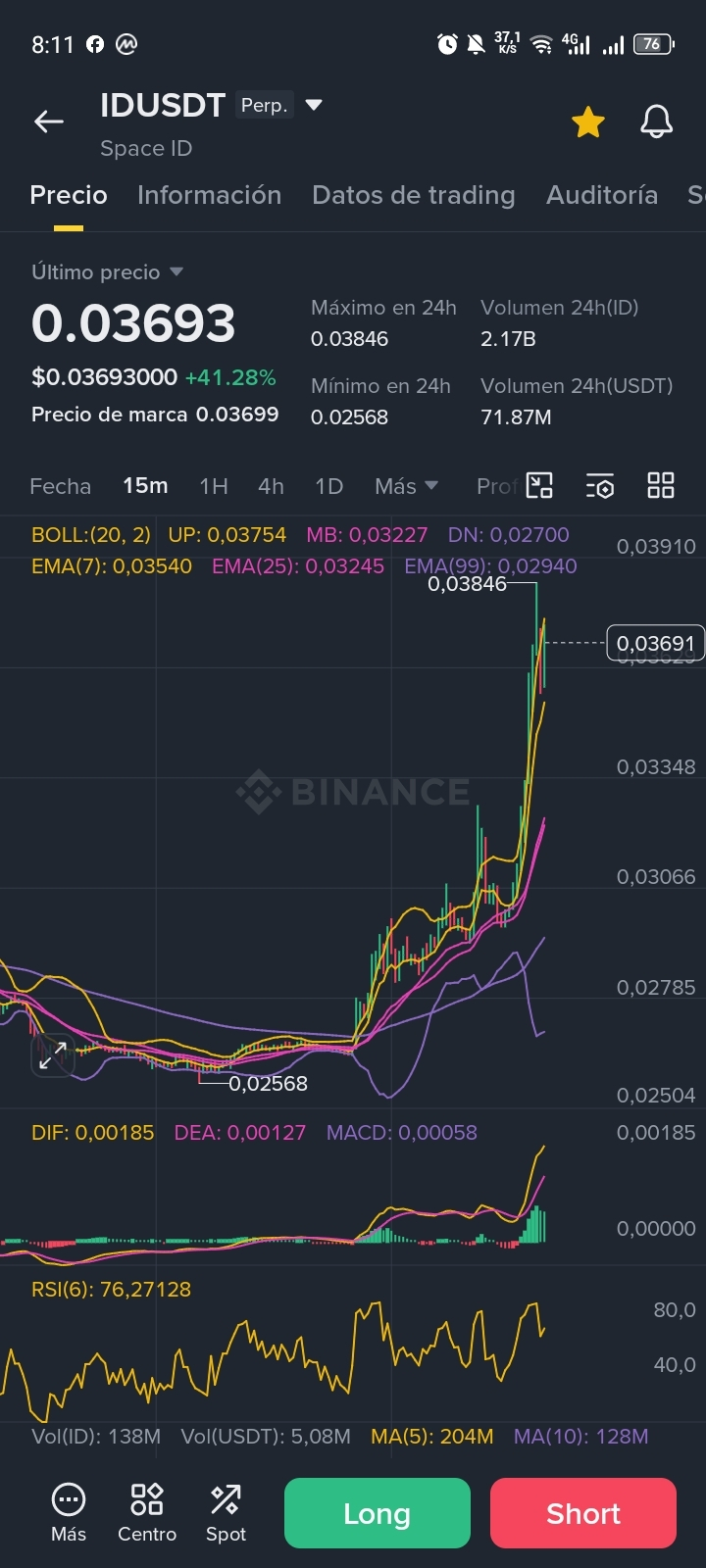This screenshot has width=706, height=1568.
Task: Select the 1H timeframe
Action: click(x=214, y=486)
